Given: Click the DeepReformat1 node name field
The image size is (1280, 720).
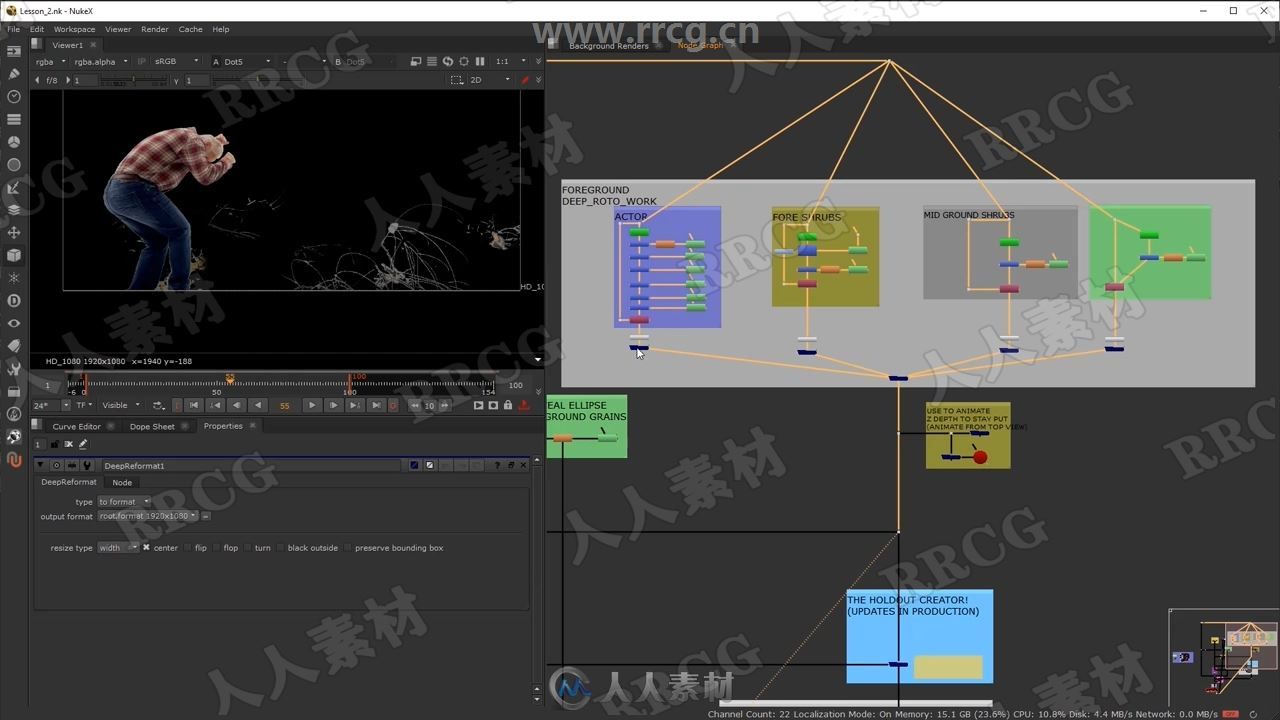Looking at the screenshot, I should point(250,465).
